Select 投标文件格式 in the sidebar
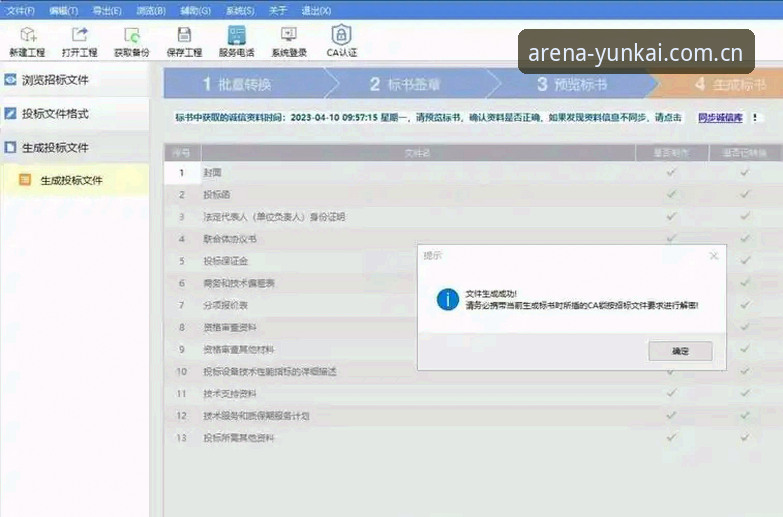783x517 pixels. click(75, 114)
